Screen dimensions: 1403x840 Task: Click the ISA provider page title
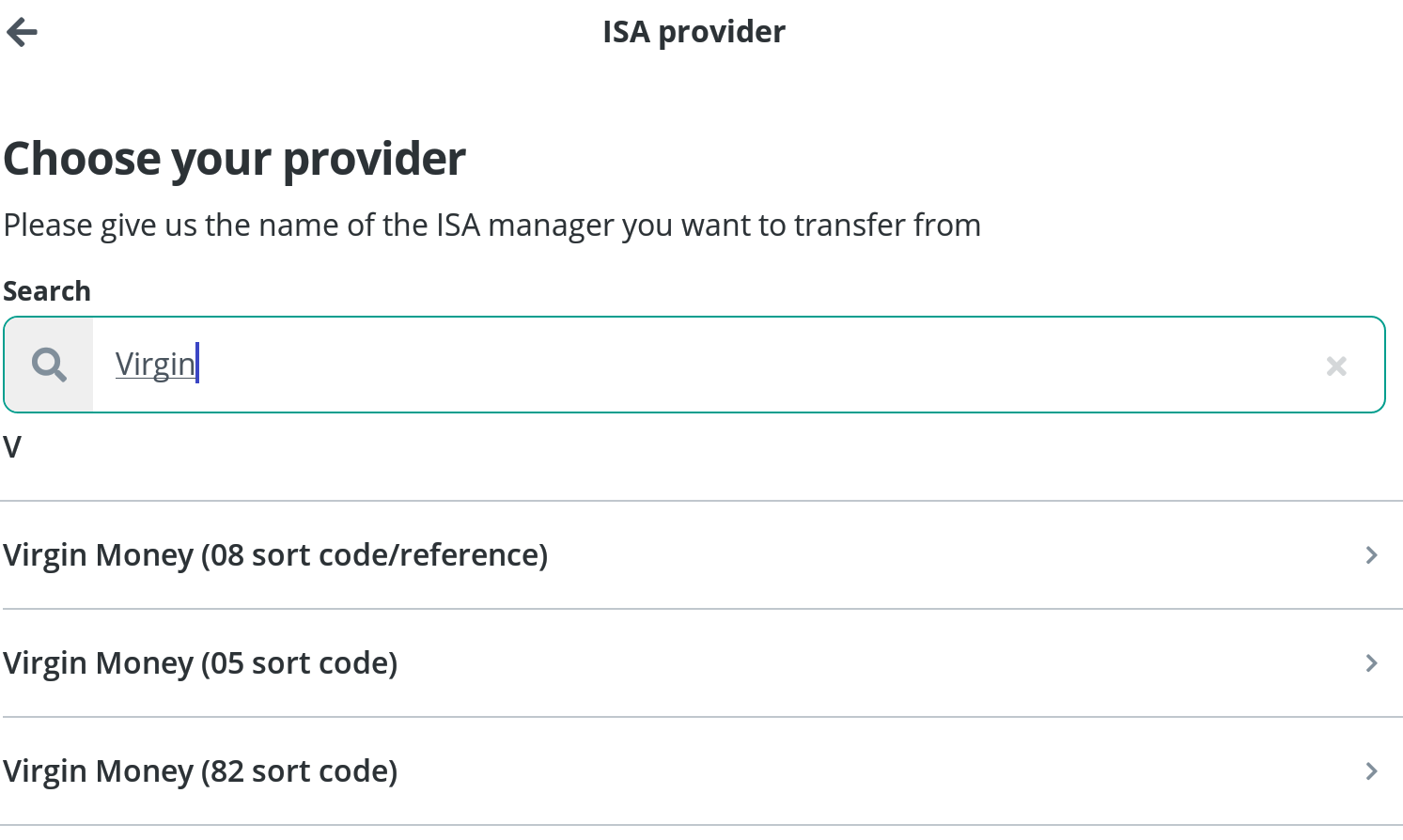click(694, 32)
